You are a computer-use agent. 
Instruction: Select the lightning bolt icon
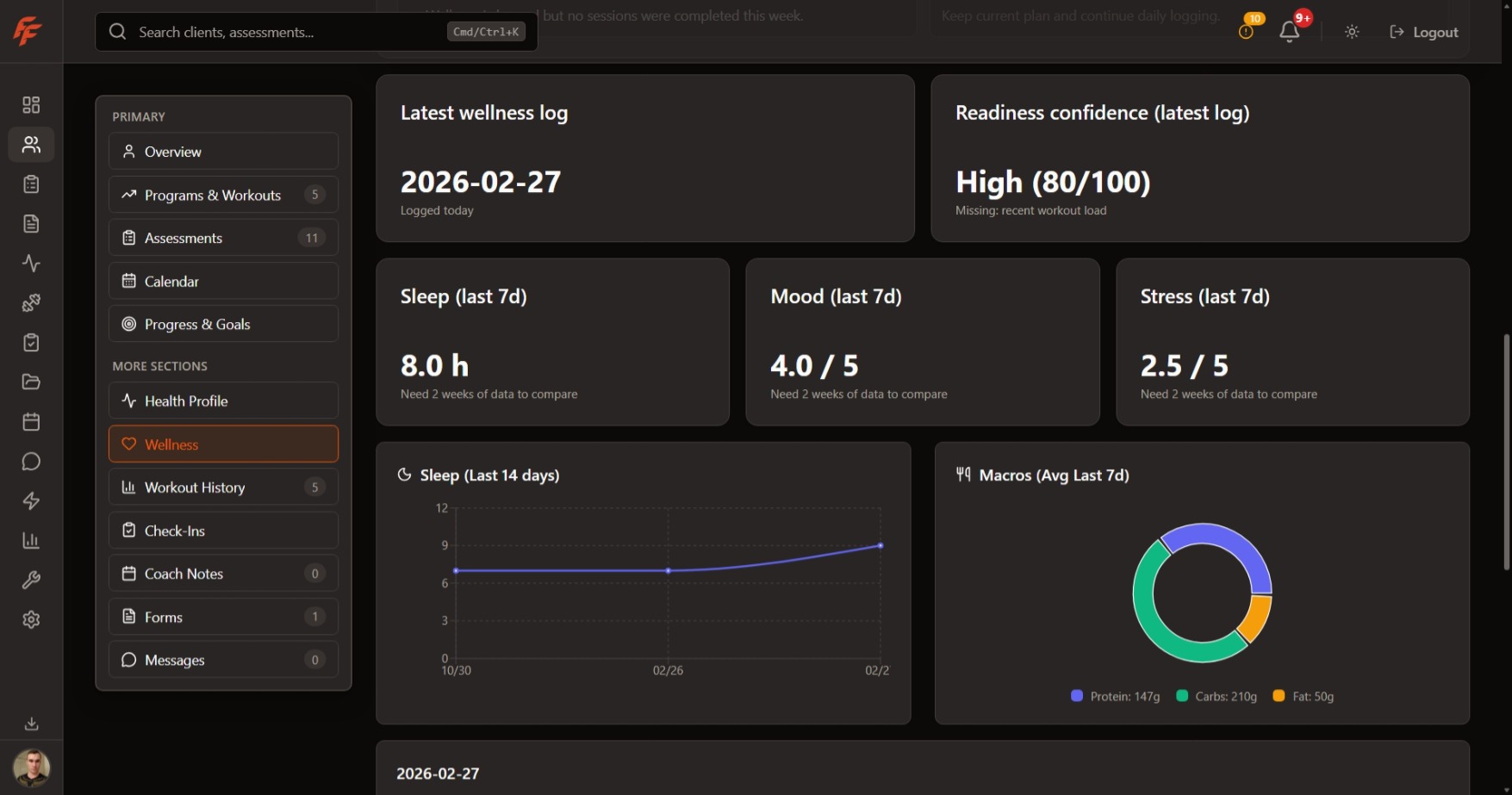pyautogui.click(x=31, y=500)
